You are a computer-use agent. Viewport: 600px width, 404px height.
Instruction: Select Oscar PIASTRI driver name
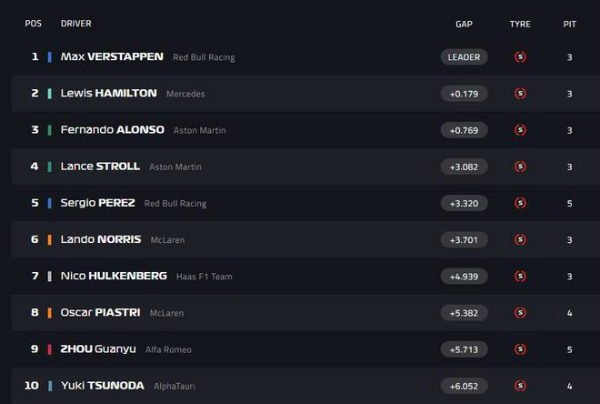(x=100, y=313)
